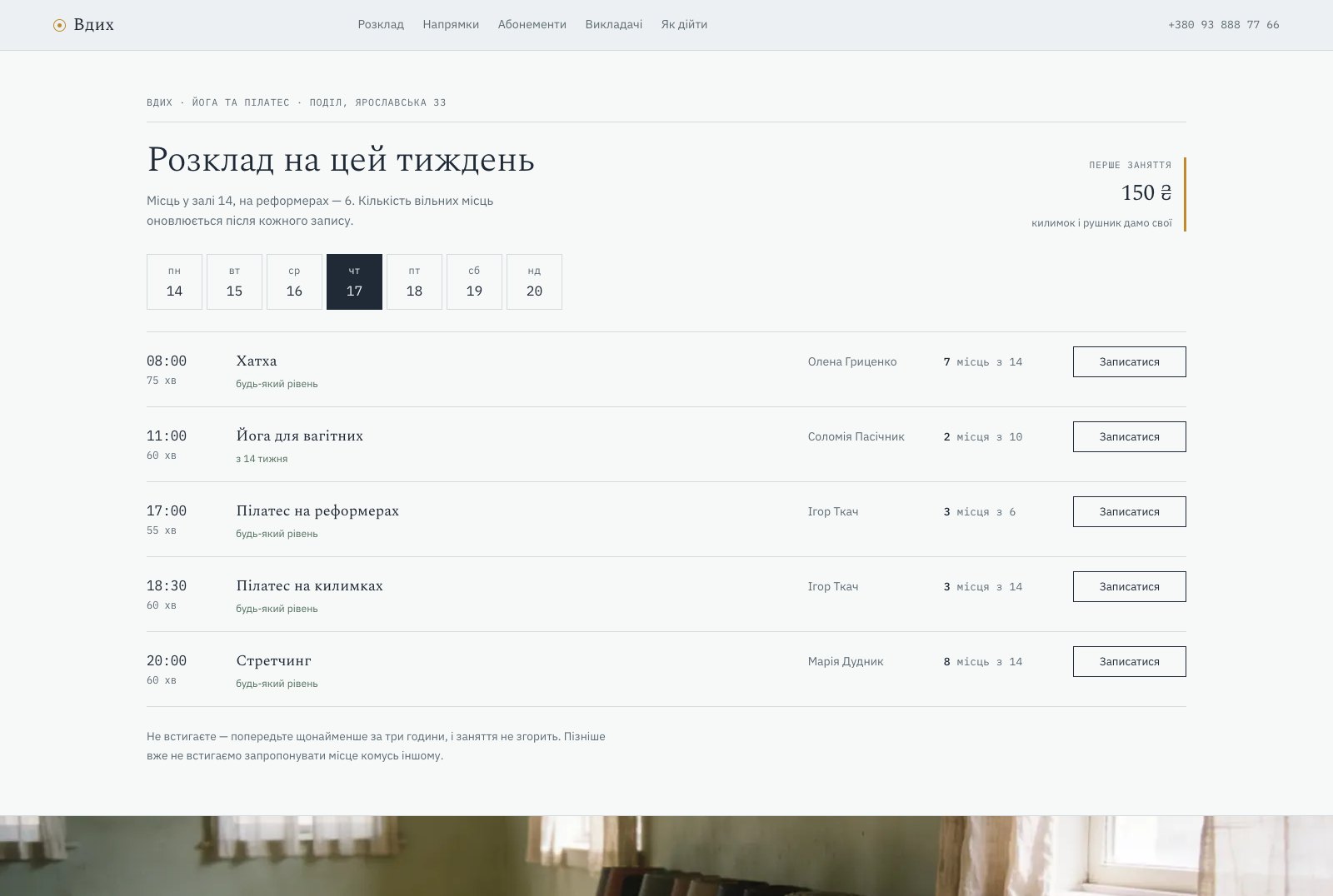Select Monday 14 day tab
The width and height of the screenshot is (1333, 896).
click(x=174, y=281)
